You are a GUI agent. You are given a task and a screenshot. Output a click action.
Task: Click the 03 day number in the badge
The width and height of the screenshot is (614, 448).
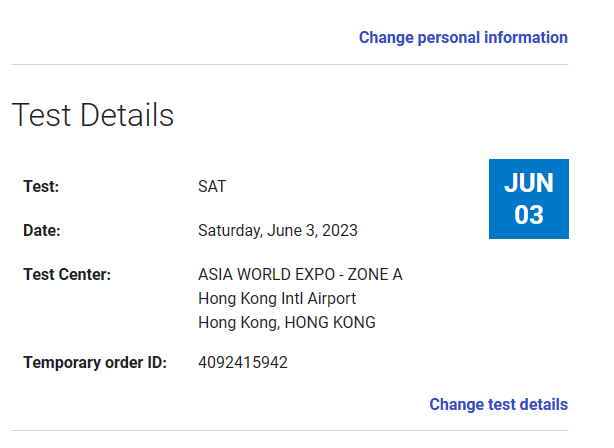(x=529, y=215)
